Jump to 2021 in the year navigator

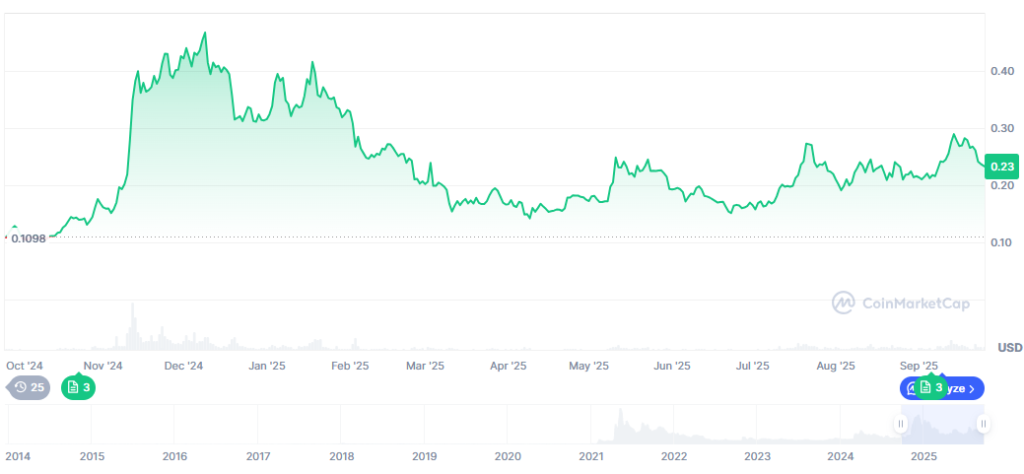coord(591,456)
